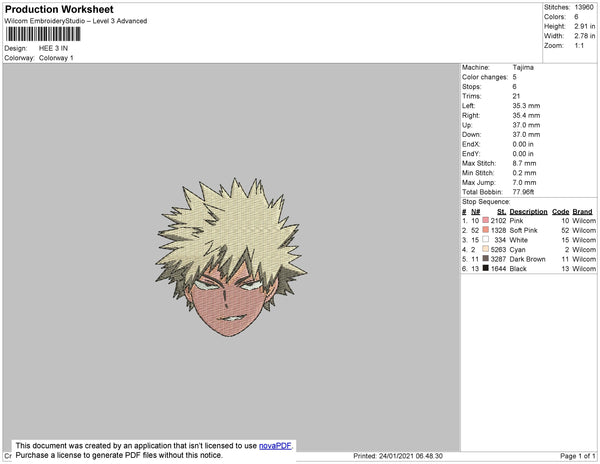Click the 'Description' column header
The image size is (600, 464).
pyautogui.click(x=528, y=212)
